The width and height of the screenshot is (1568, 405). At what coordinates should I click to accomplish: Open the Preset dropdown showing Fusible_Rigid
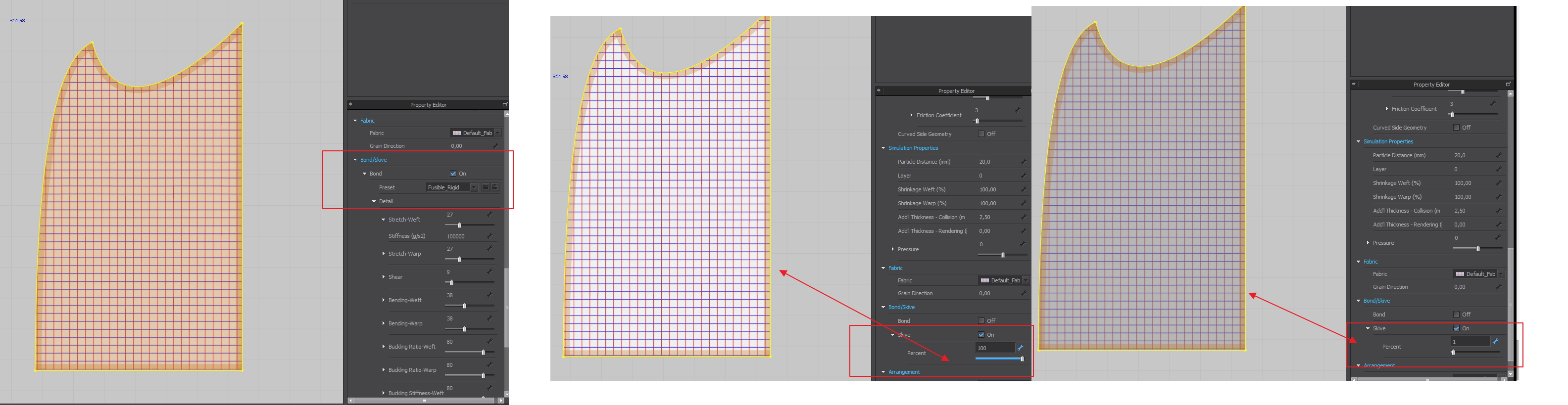coord(474,187)
